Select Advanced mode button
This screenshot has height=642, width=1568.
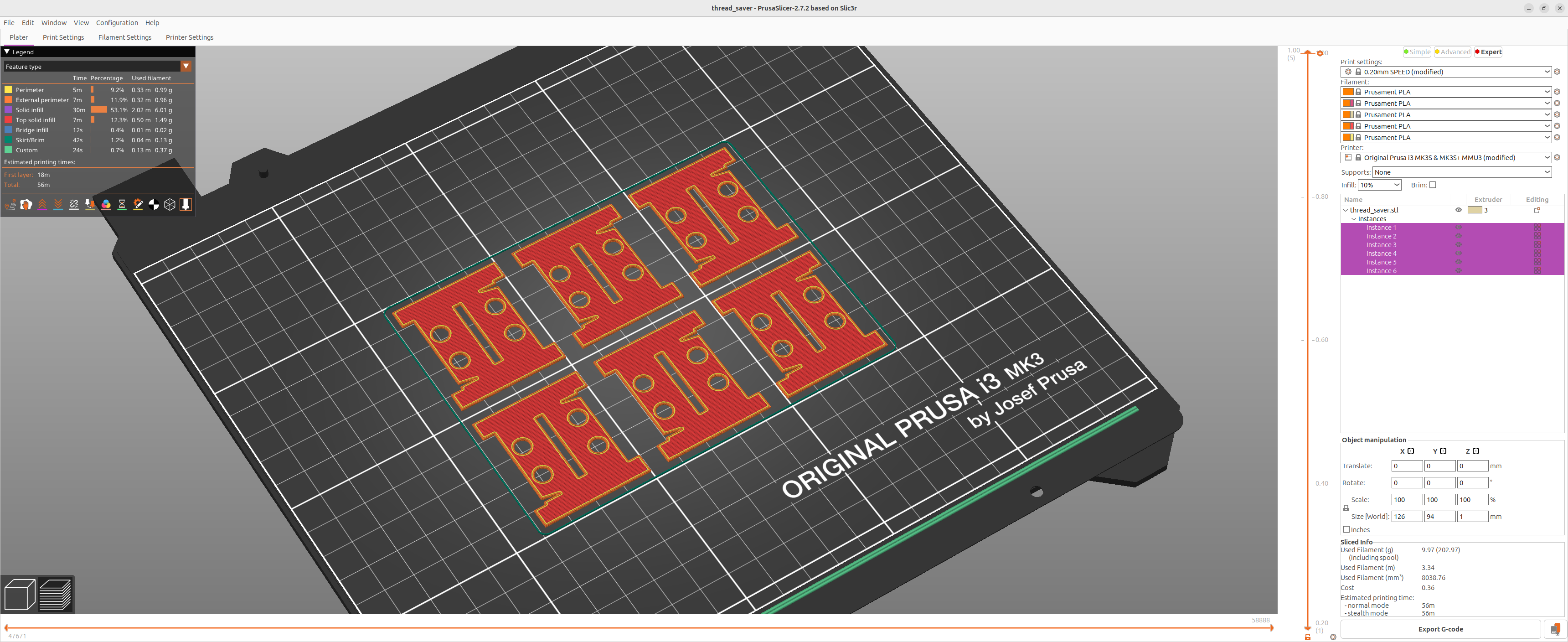[1452, 52]
